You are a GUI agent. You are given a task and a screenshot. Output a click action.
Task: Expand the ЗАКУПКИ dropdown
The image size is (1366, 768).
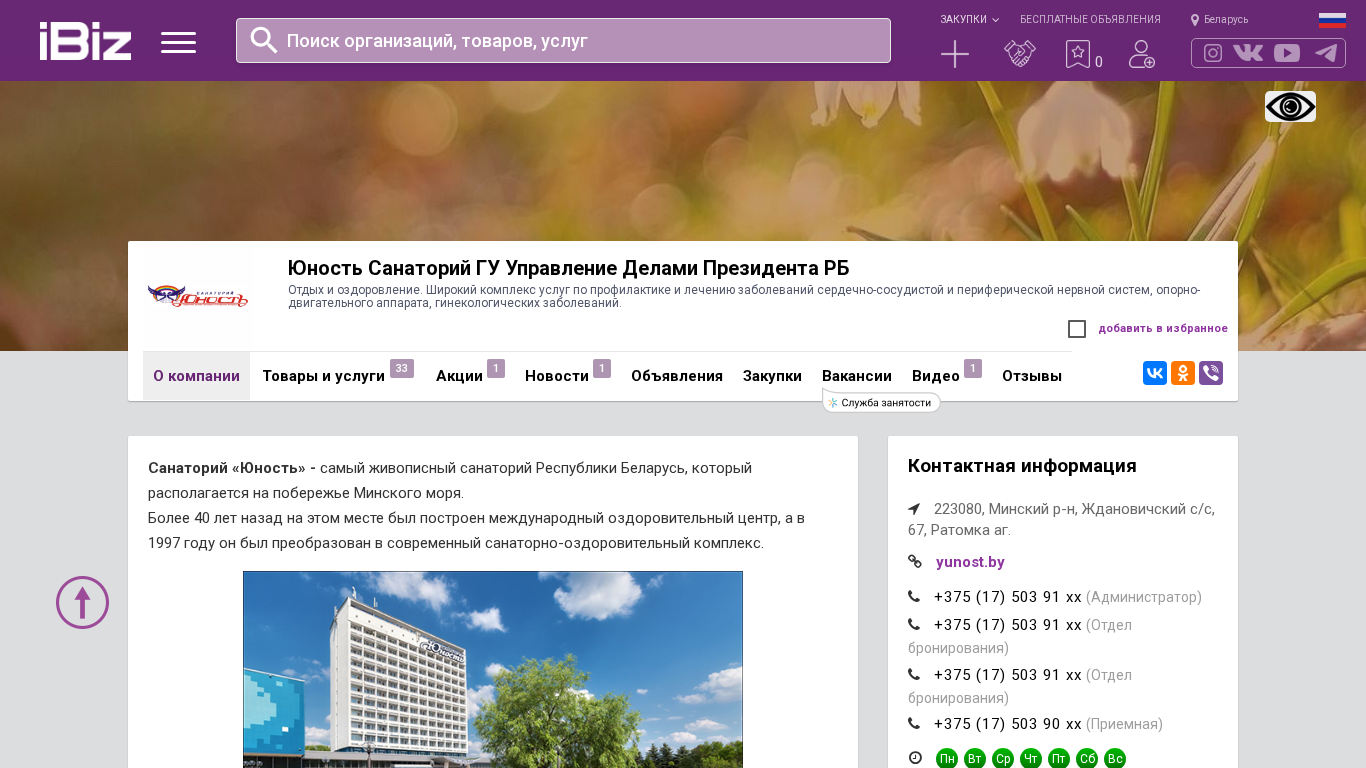coord(969,20)
